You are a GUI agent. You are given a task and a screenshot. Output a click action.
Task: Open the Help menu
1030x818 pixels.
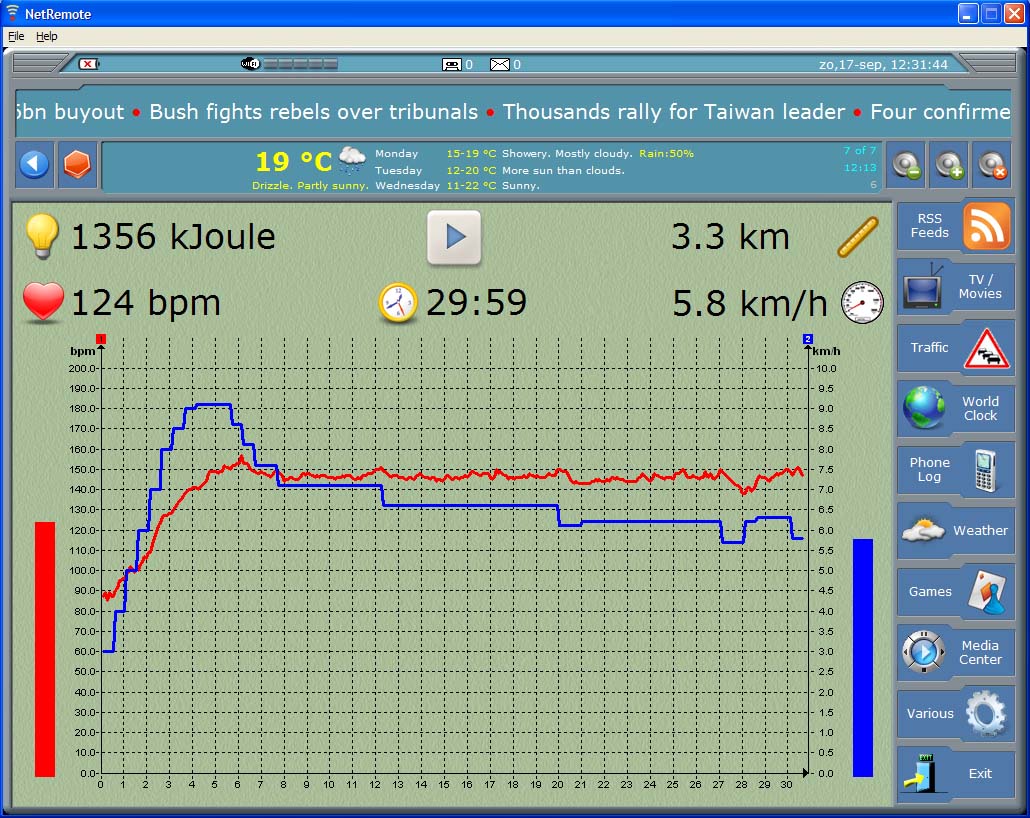[x=47, y=36]
